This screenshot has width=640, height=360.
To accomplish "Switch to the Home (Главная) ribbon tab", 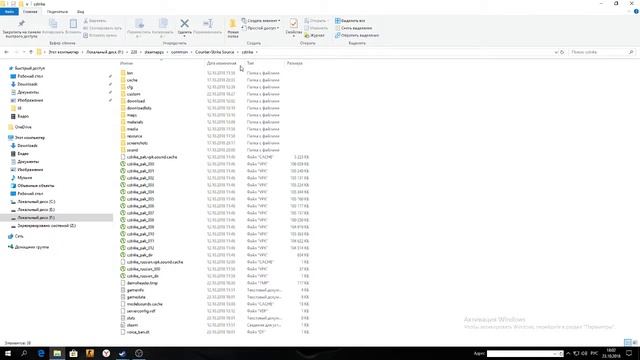I will [30, 12].
